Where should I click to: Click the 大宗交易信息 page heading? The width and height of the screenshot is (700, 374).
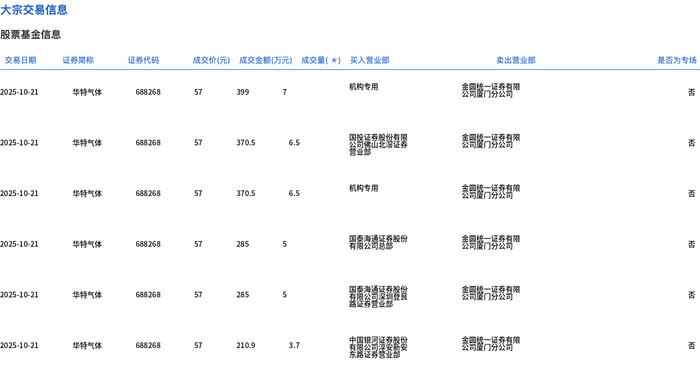(34, 10)
